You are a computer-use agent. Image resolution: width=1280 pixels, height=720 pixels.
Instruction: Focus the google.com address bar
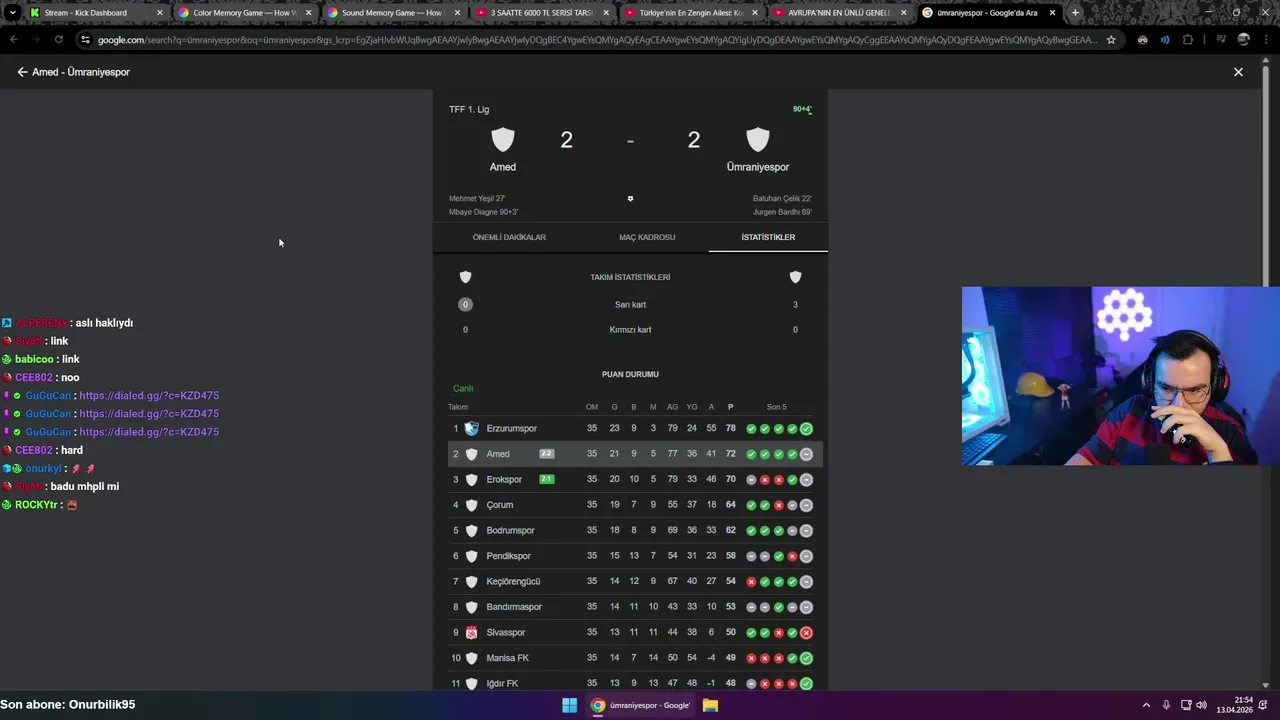597,40
